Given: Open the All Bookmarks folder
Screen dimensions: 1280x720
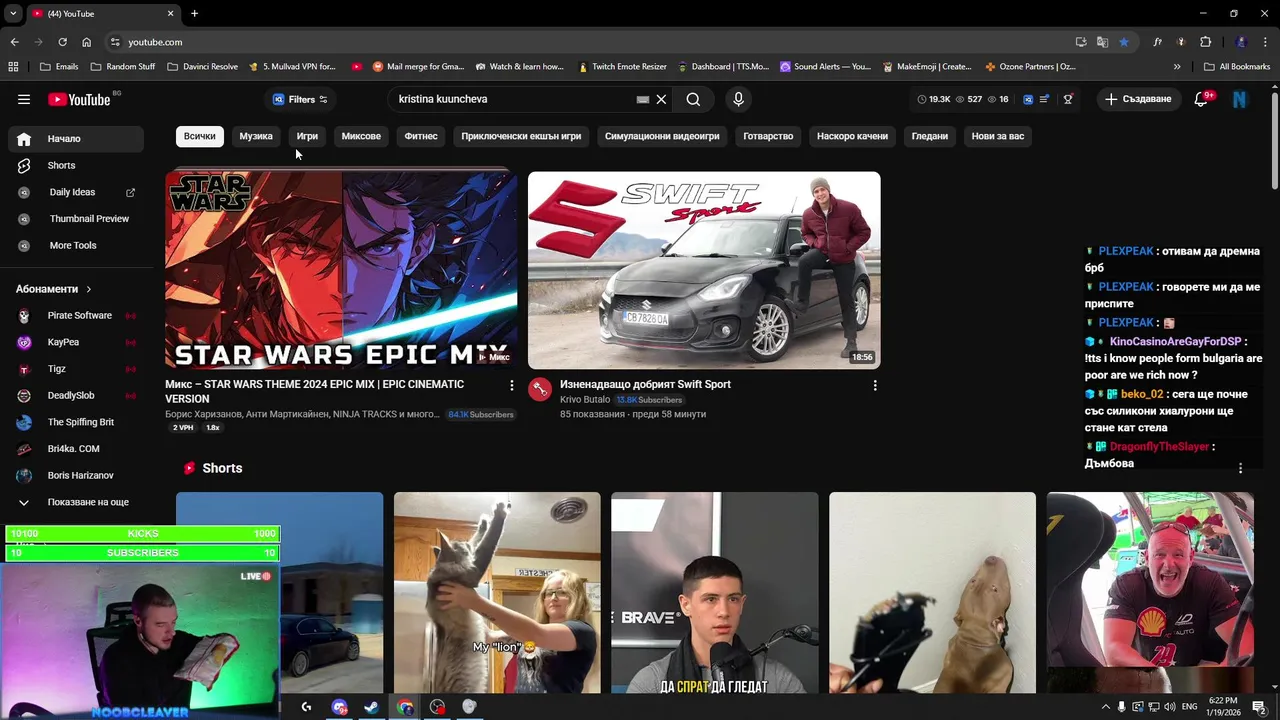Looking at the screenshot, I should (1237, 67).
